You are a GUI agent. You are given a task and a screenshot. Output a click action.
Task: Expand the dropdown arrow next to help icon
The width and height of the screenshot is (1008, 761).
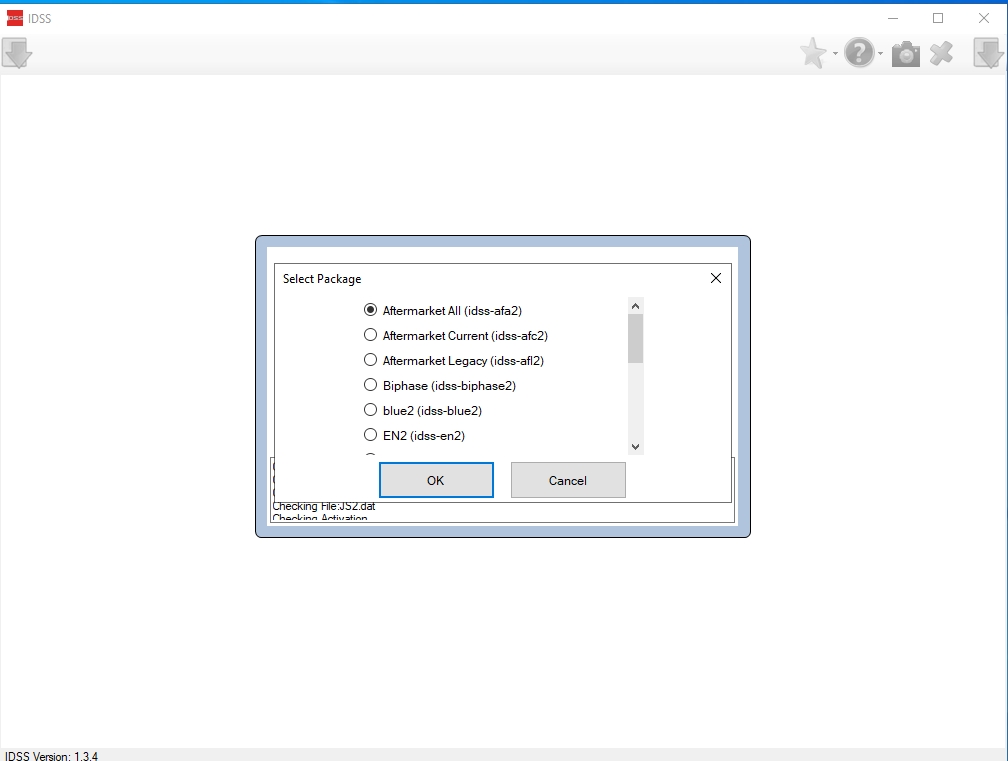pyautogui.click(x=881, y=54)
